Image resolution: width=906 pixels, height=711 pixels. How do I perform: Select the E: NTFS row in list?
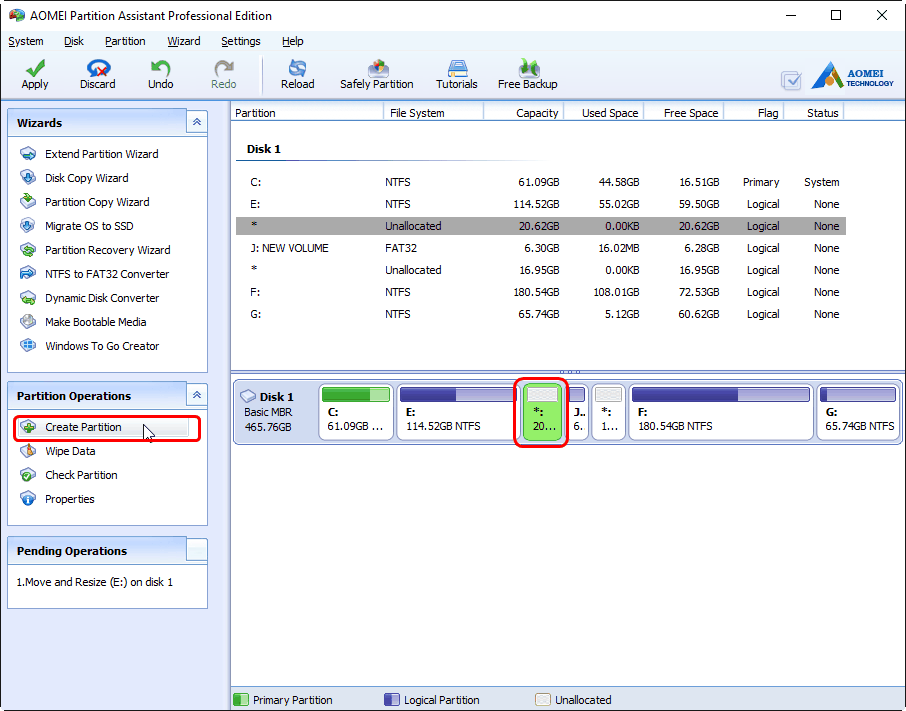(x=541, y=204)
